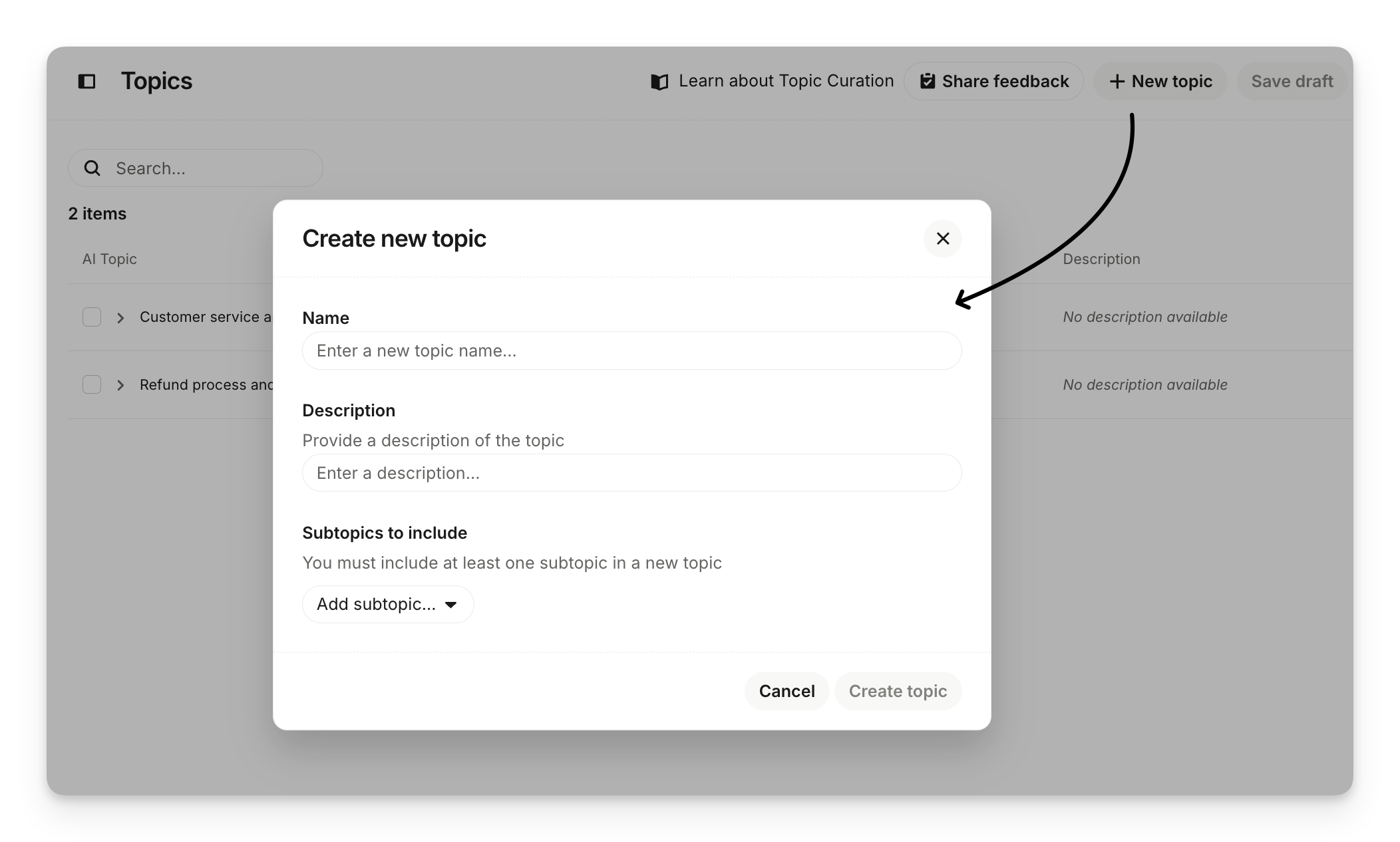Click the Description column header
Image resolution: width=1400 pixels, height=842 pixels.
click(x=1101, y=259)
